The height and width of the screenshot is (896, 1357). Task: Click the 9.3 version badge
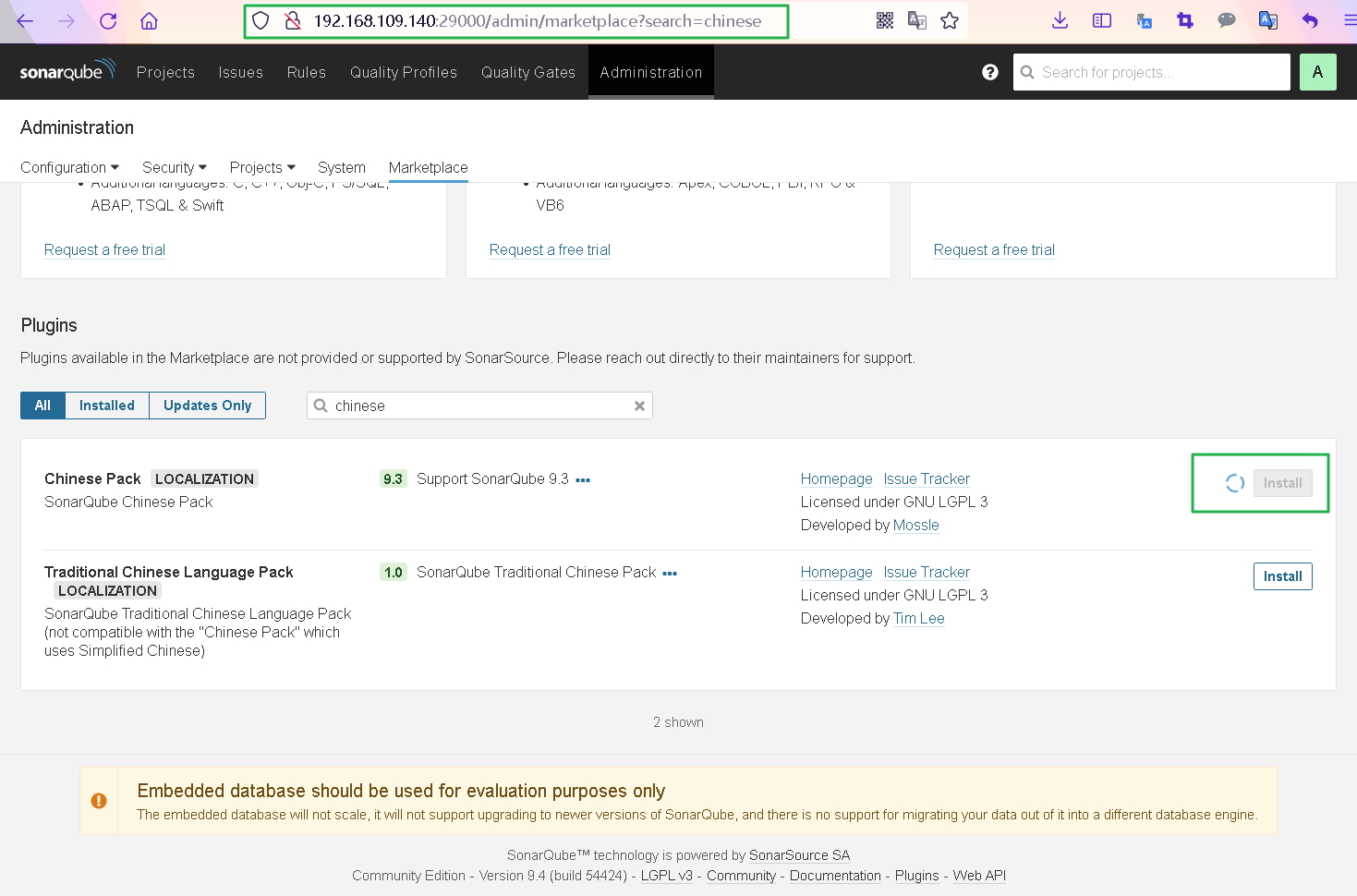394,478
